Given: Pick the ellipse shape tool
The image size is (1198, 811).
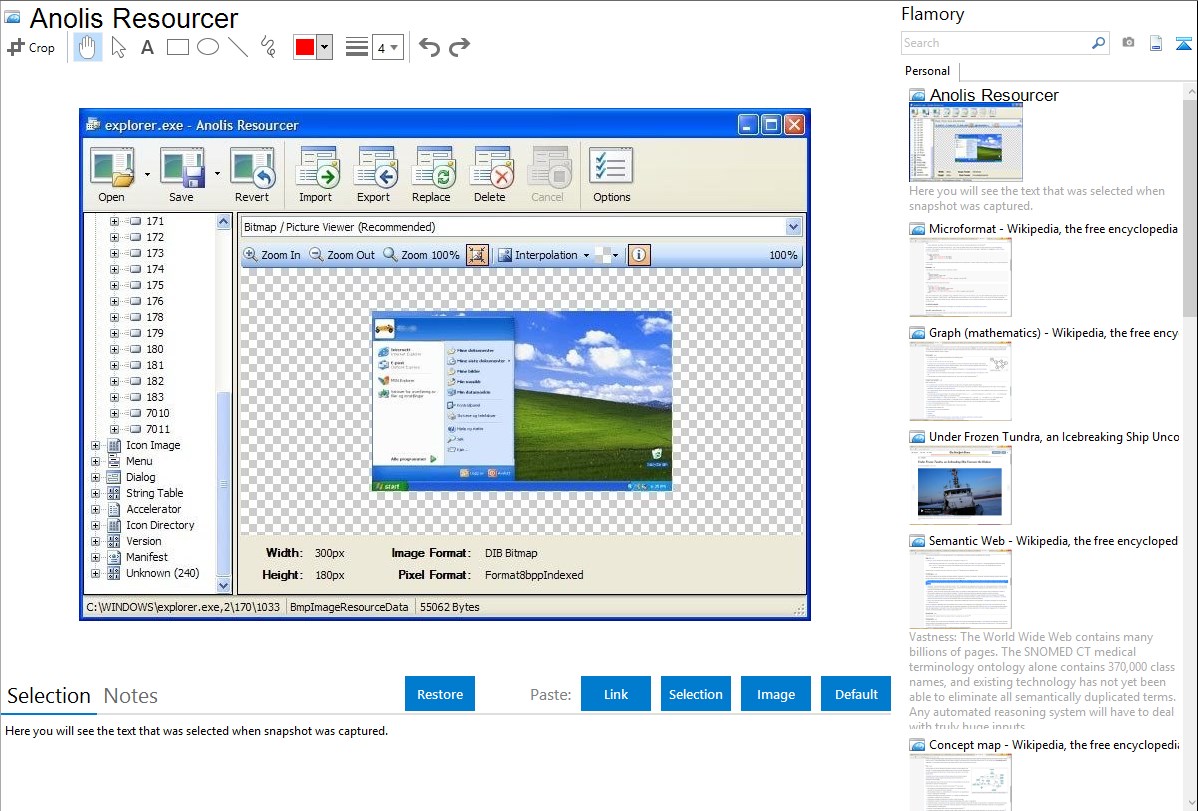Looking at the screenshot, I should 208,47.
